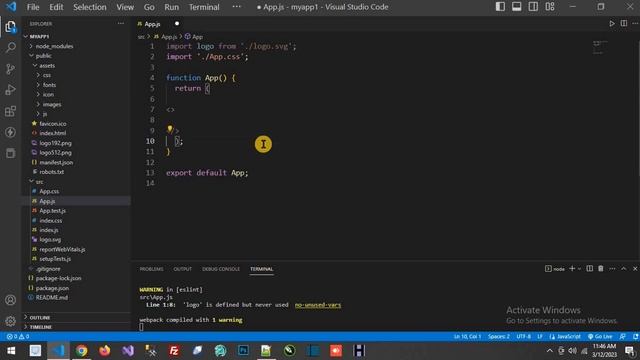Toggle secondary side bar layout icon
This screenshot has width=640, height=360.
533,7
